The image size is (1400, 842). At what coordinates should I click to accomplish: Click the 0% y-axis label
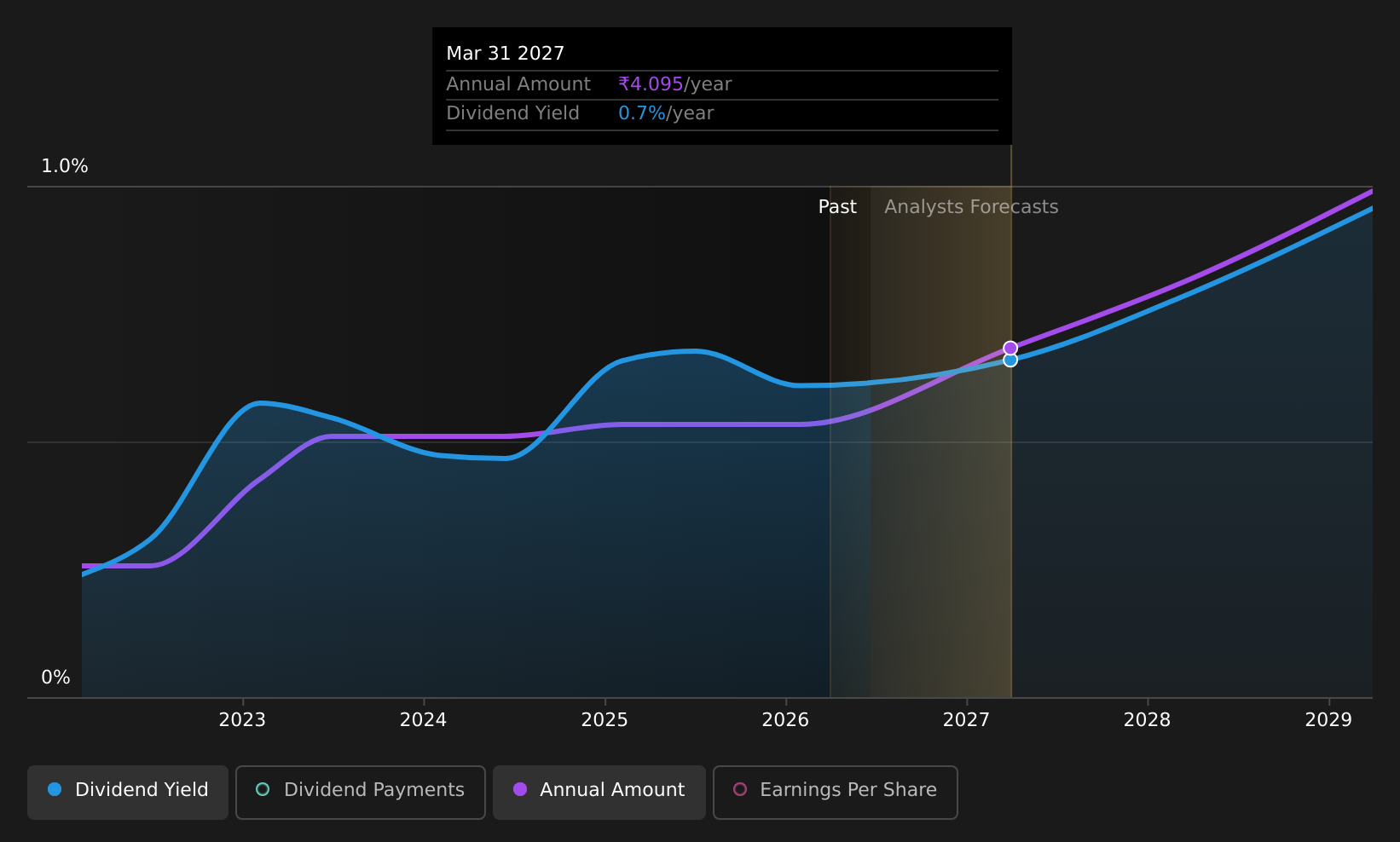(56, 678)
